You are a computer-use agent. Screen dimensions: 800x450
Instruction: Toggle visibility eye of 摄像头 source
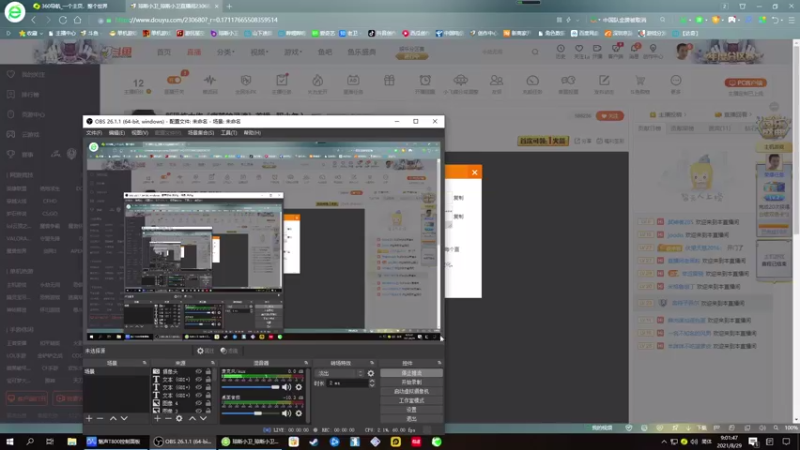[198, 371]
